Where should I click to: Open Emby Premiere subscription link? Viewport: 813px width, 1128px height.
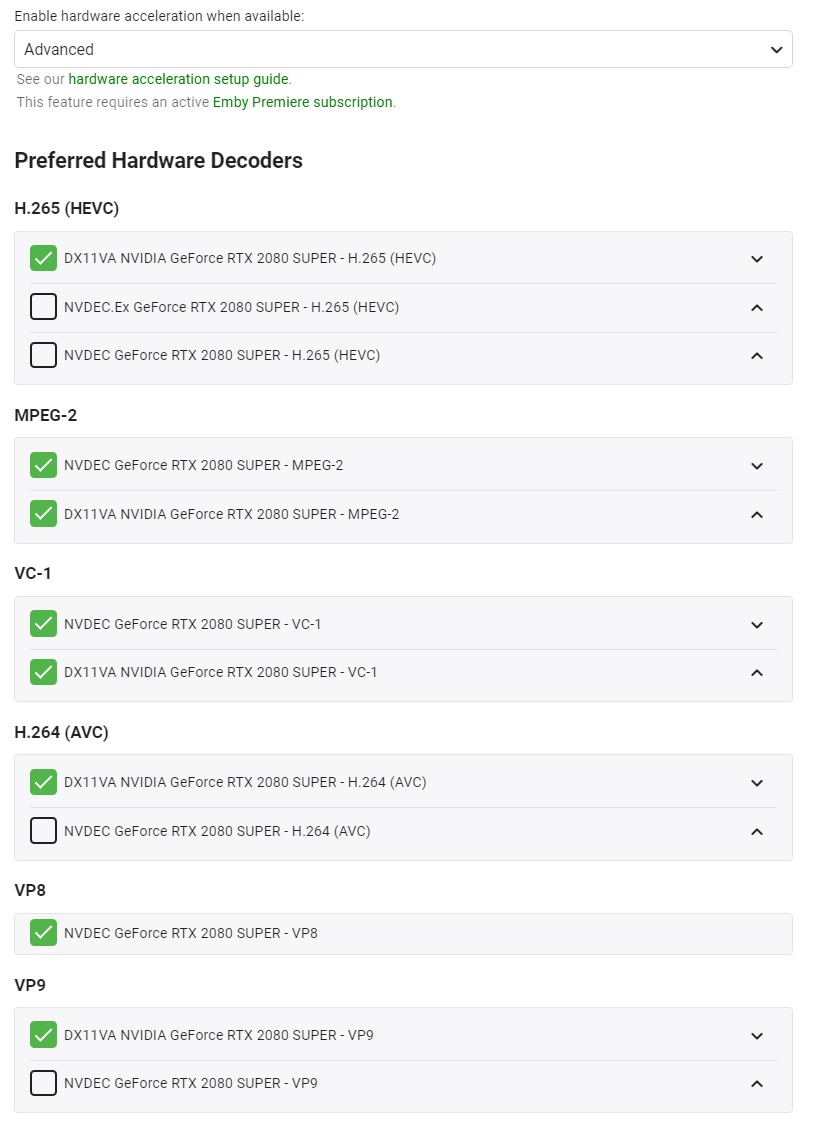tap(302, 102)
